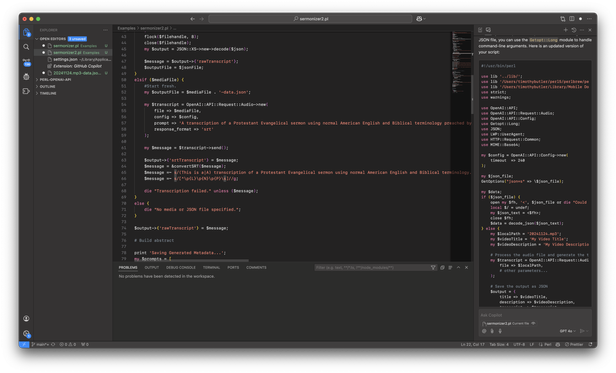Open the Run and Debug view
The width and height of the screenshot is (616, 373).
tap(26, 77)
